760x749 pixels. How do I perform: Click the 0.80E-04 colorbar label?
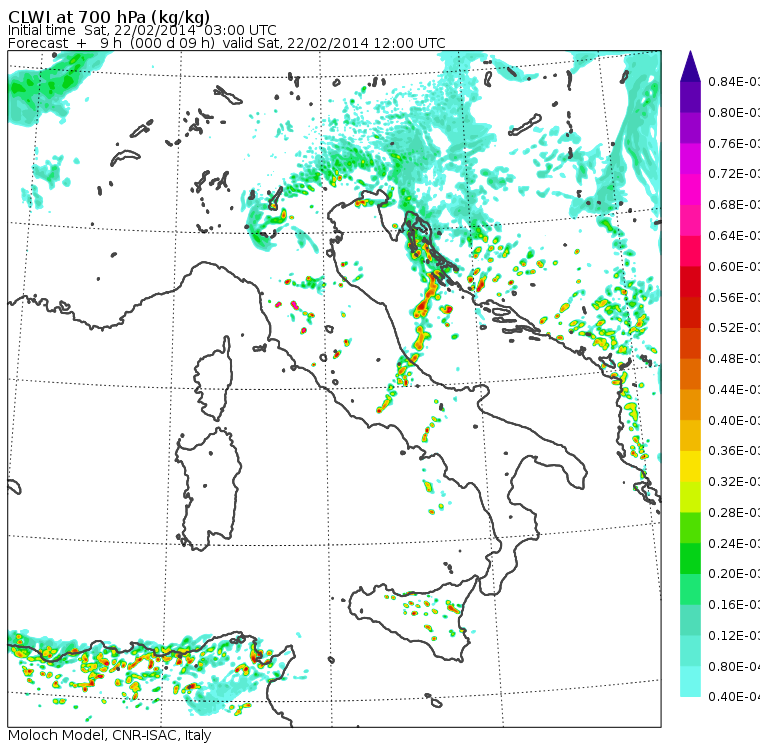(x=734, y=667)
